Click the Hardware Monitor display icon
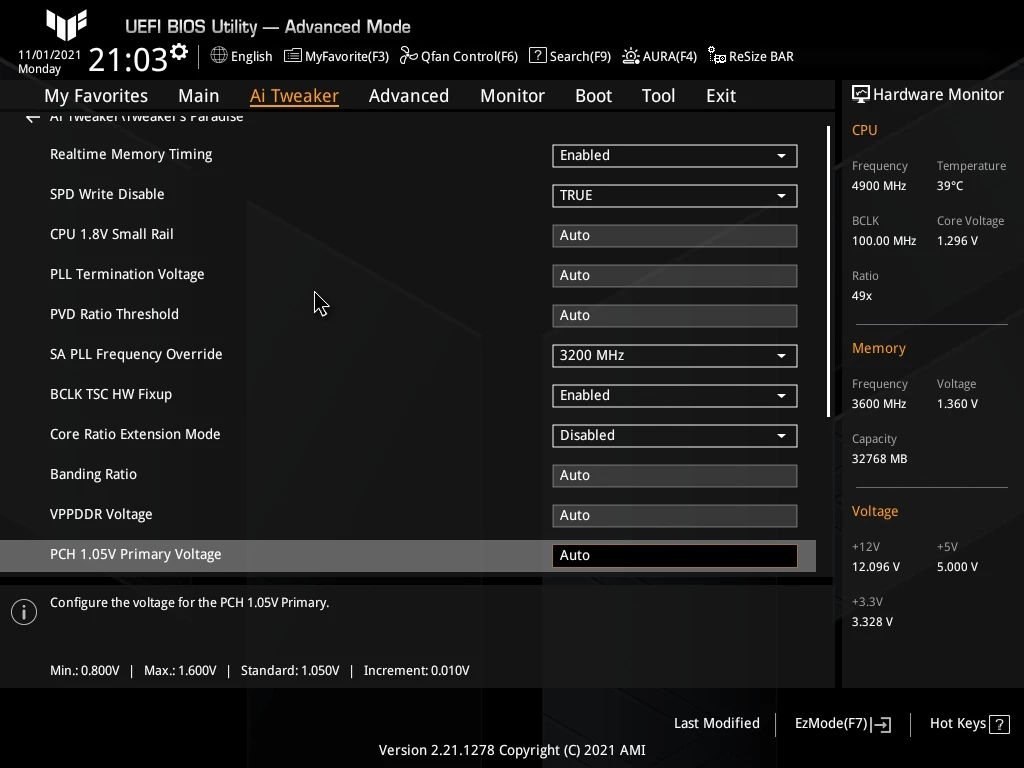Viewport: 1024px width, 768px height. [861, 95]
